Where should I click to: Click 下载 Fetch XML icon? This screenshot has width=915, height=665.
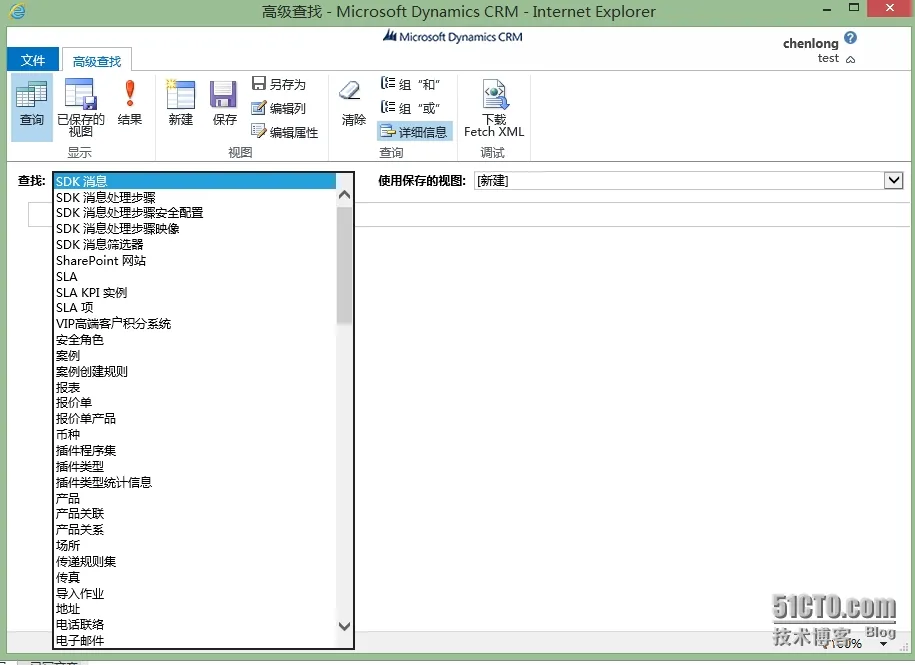pyautogui.click(x=494, y=108)
